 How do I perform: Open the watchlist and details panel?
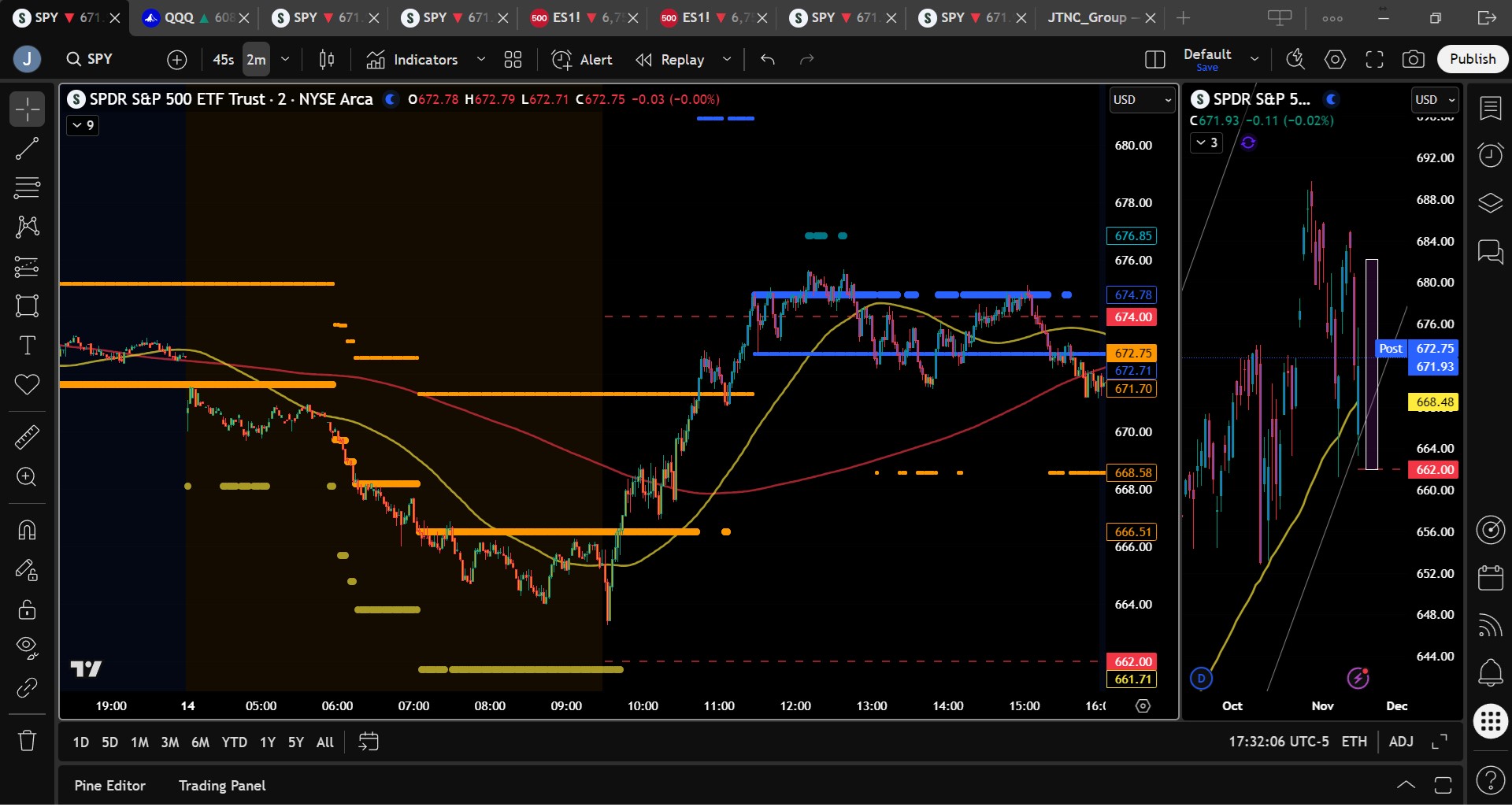[1490, 109]
